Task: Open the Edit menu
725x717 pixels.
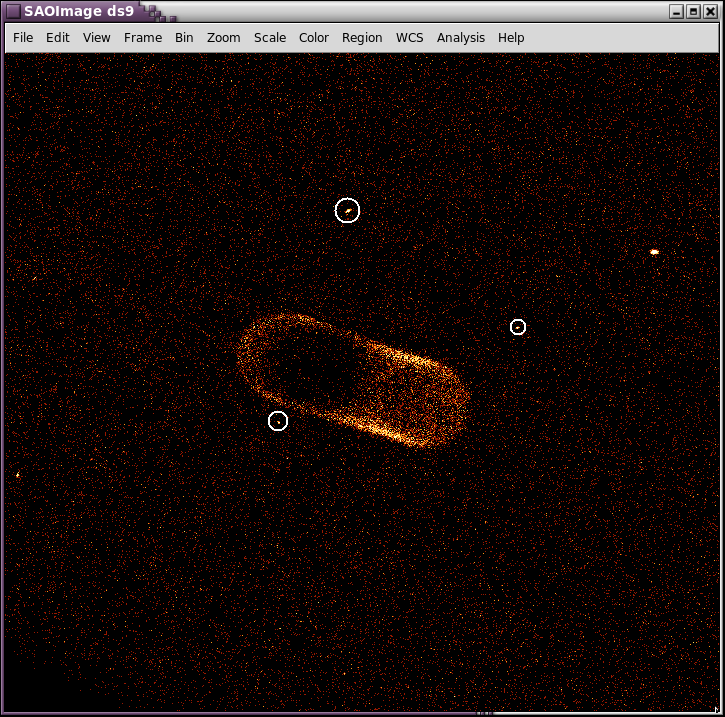Action: [x=58, y=37]
